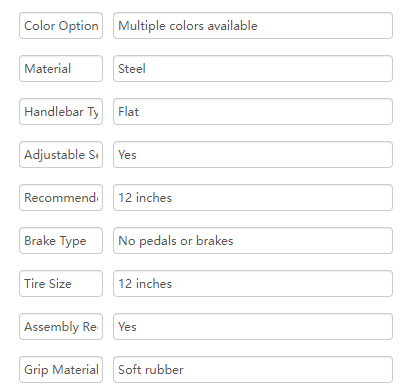The image size is (411, 388).
Task: Focus the Grip Material label field
Action: point(61,370)
